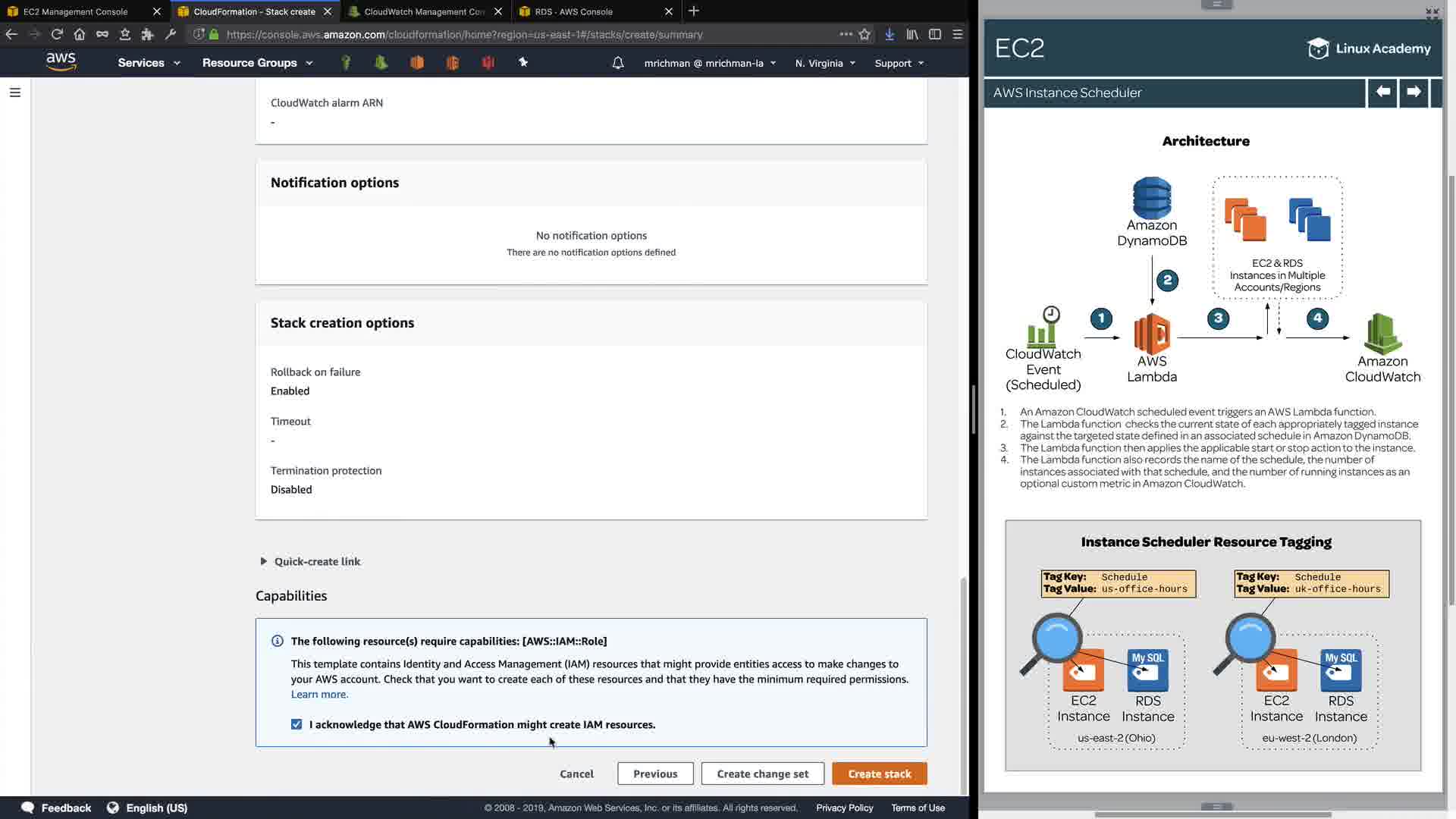Bookmark page with the star icon
The width and height of the screenshot is (1456, 819).
point(864,34)
